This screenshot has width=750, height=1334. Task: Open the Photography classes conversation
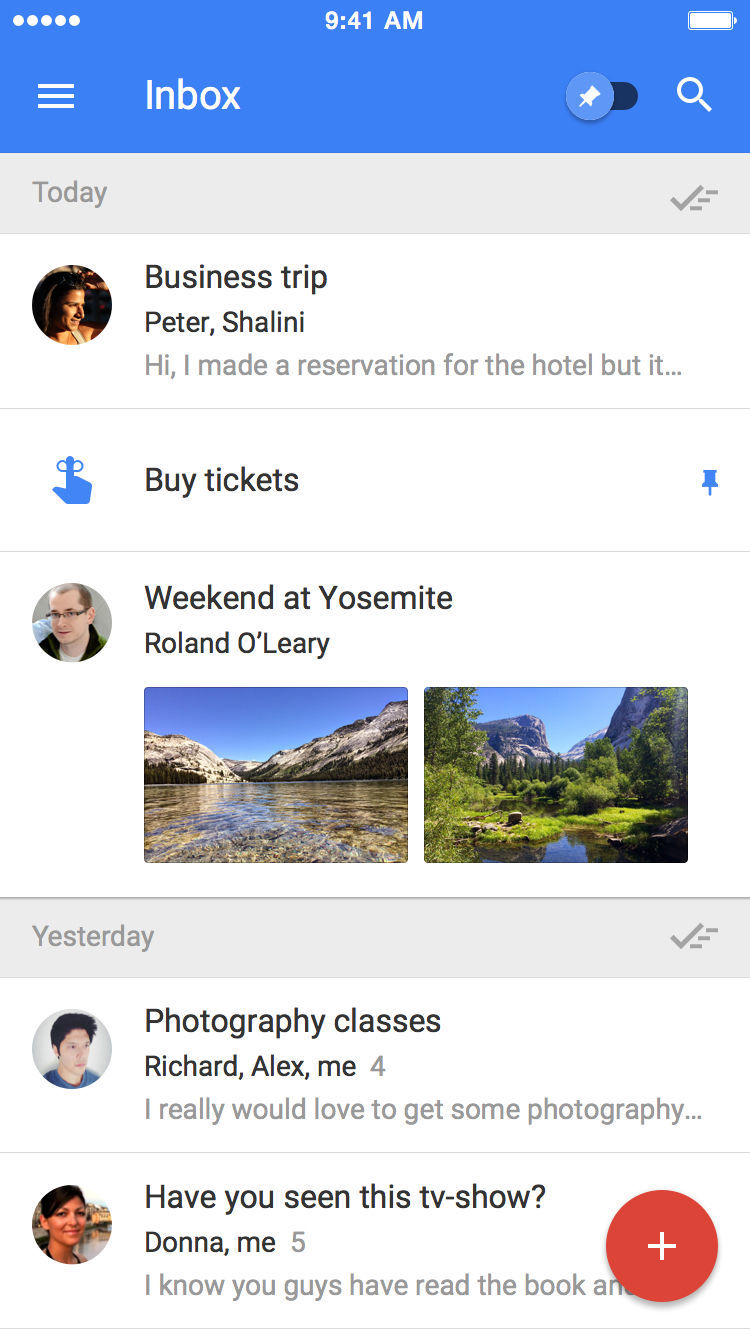(x=400, y=1065)
